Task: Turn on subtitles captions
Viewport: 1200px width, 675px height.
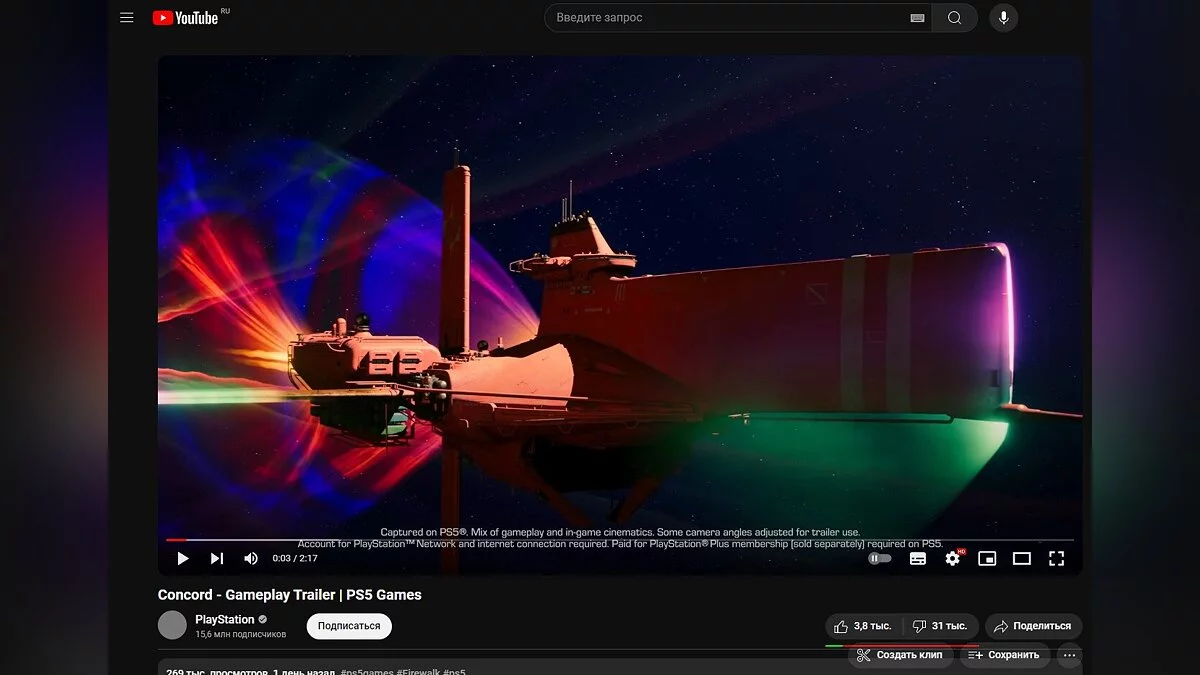Action: (x=918, y=558)
